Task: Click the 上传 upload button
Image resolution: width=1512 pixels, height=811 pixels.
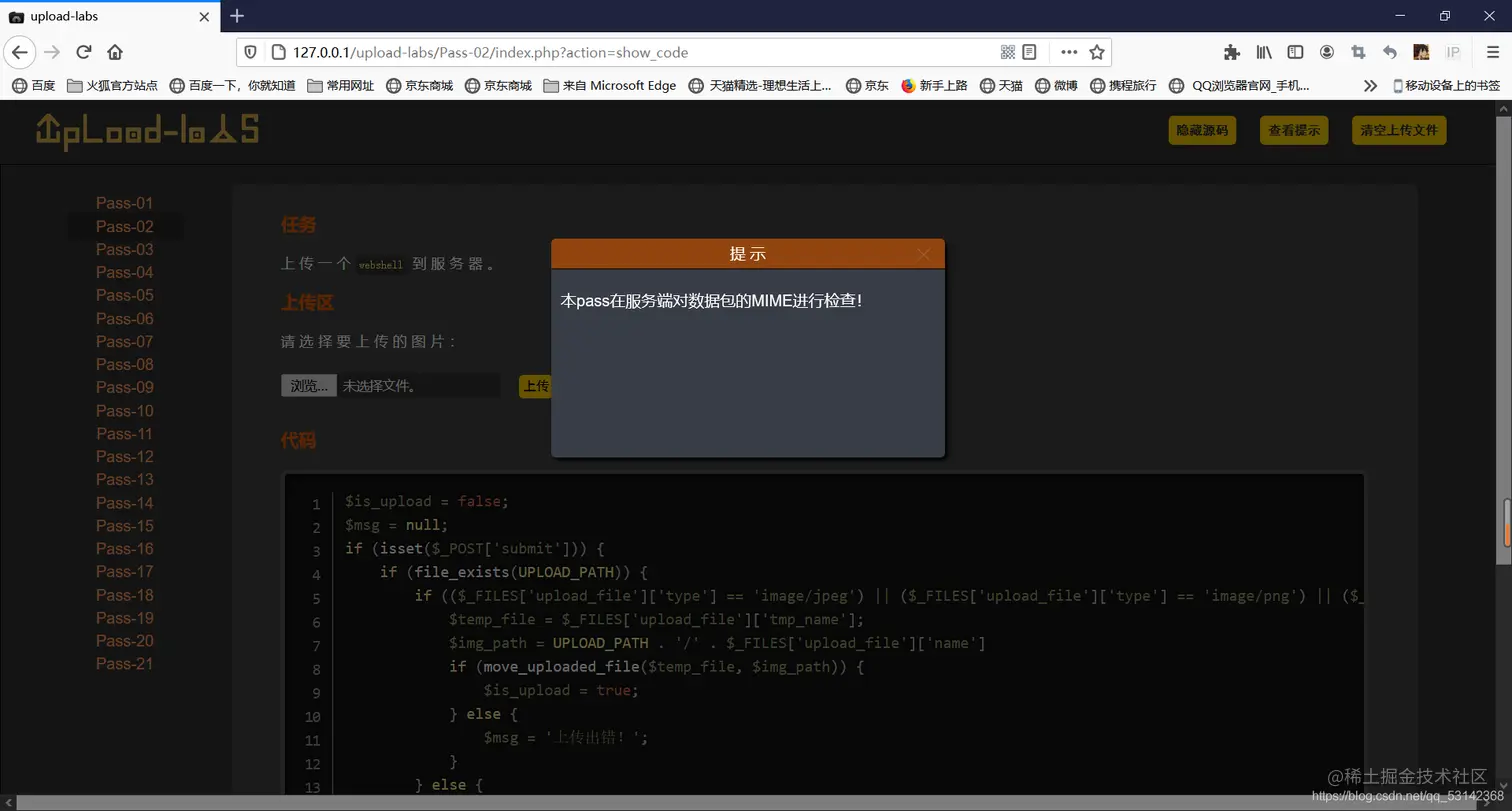Action: [536, 386]
